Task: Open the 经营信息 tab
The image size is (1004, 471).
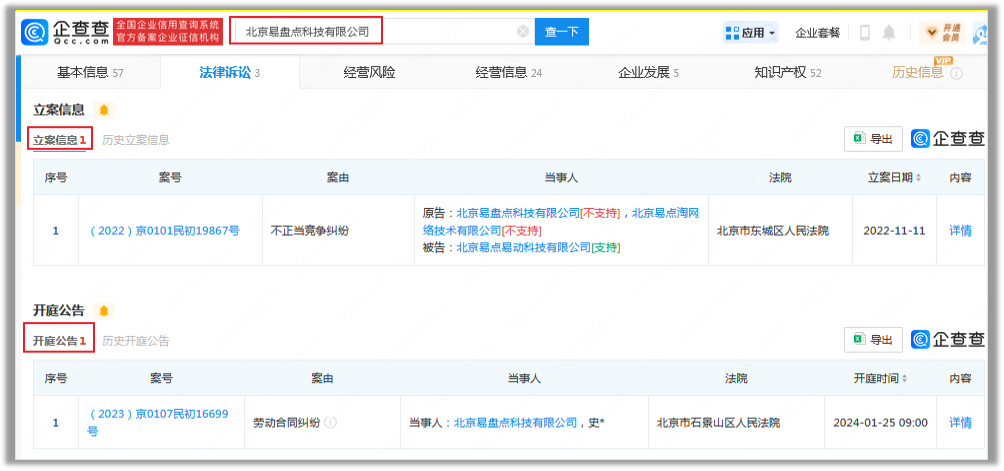Action: point(508,72)
